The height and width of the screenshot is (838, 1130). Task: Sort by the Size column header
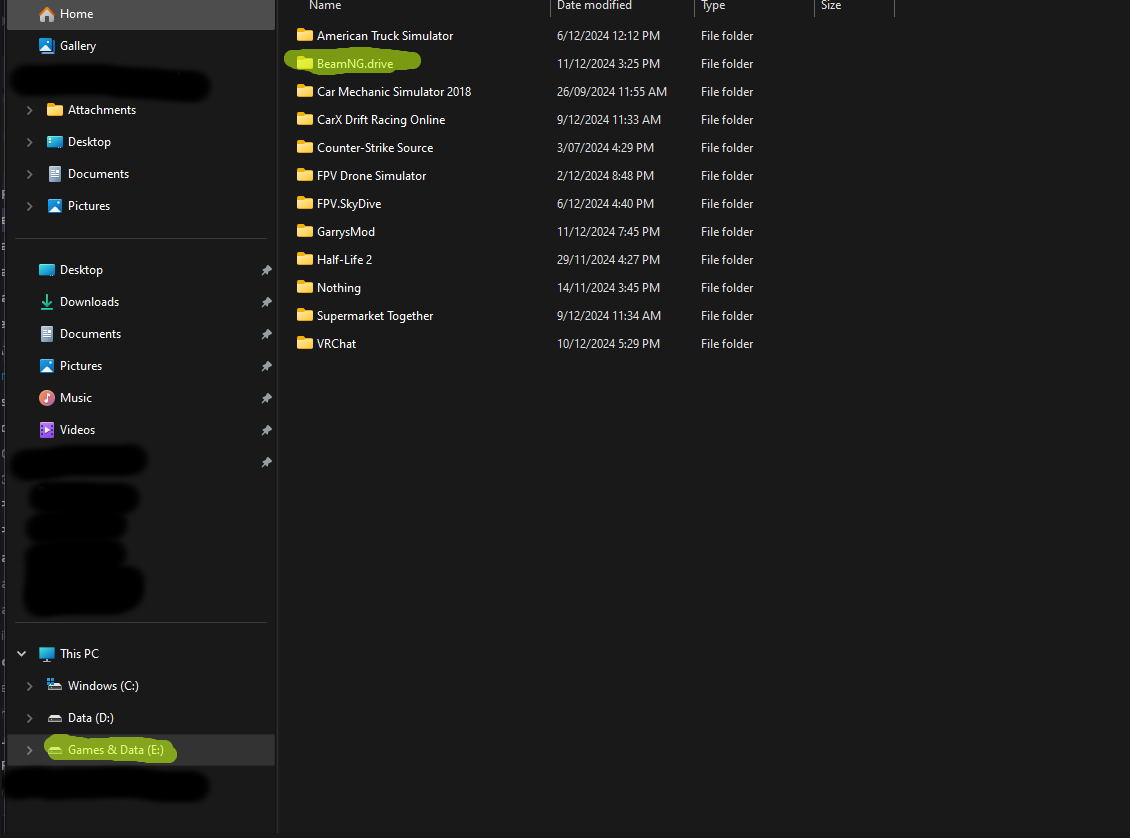click(x=831, y=6)
